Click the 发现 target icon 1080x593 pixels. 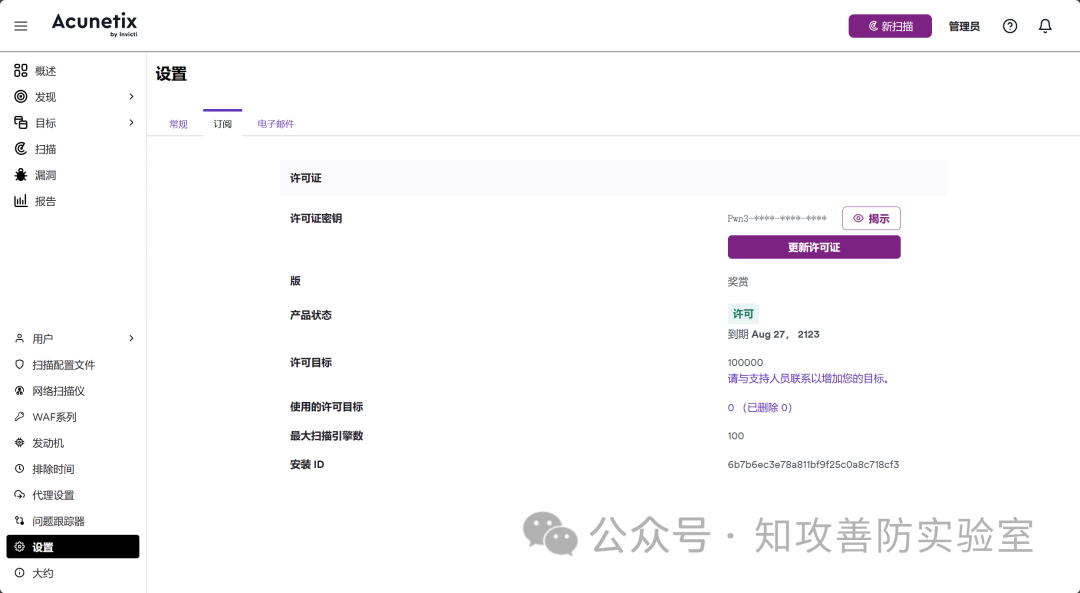(21, 96)
